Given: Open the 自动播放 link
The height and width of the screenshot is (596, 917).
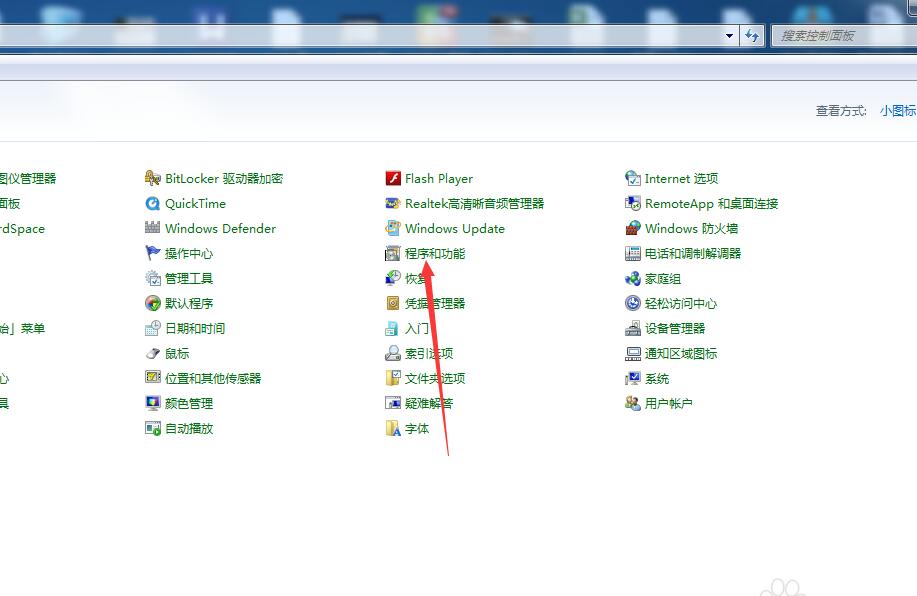Looking at the screenshot, I should click(189, 429).
